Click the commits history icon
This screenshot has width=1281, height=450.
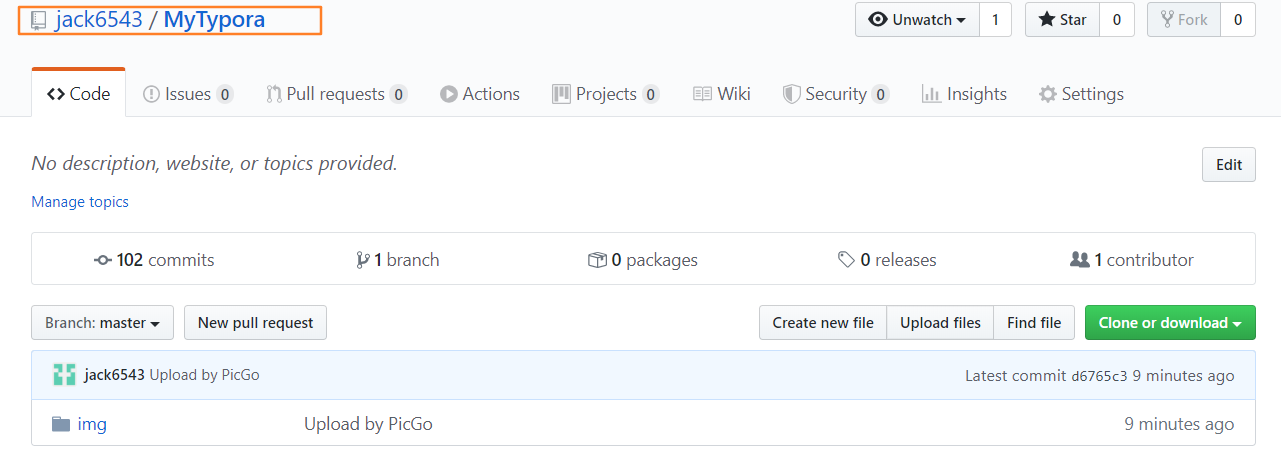pyautogui.click(x=102, y=260)
